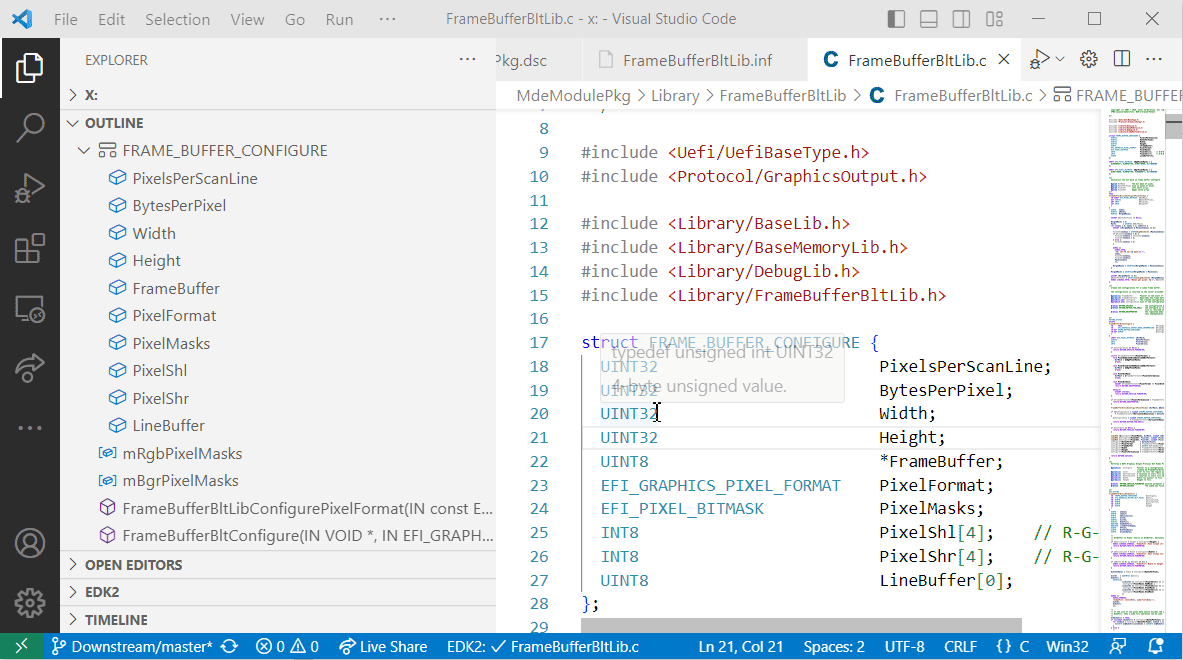Open the notifications bell in status bar
The height and width of the screenshot is (660, 1183).
tap(1155, 646)
